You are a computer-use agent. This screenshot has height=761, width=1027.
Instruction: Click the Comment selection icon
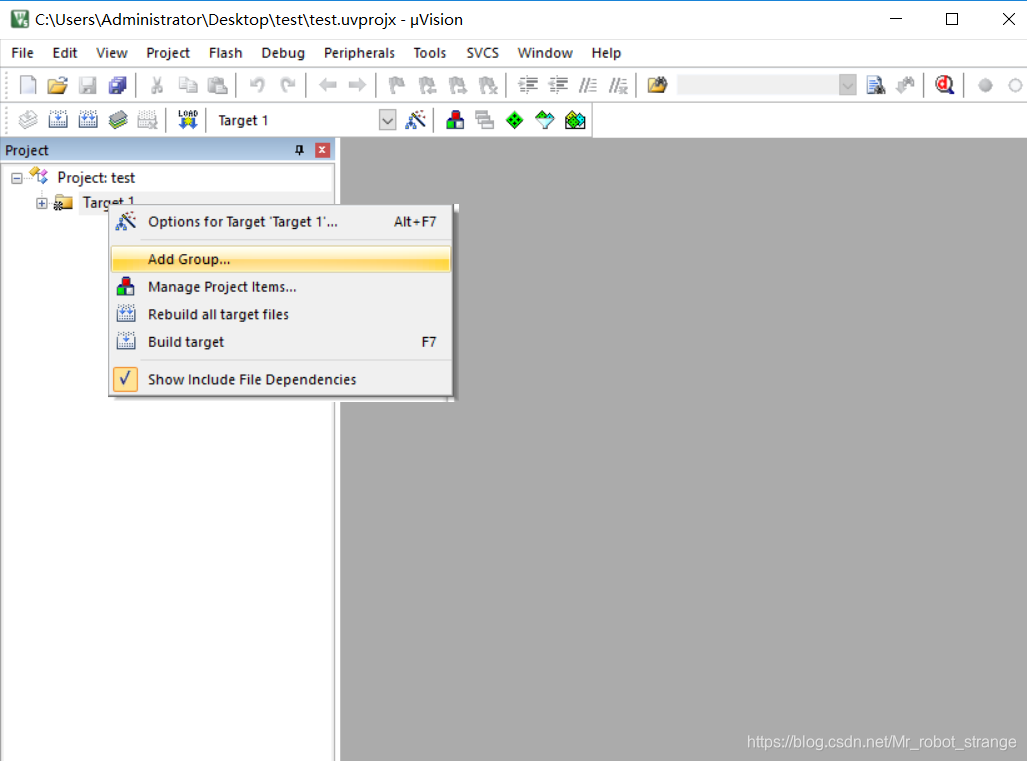(588, 85)
